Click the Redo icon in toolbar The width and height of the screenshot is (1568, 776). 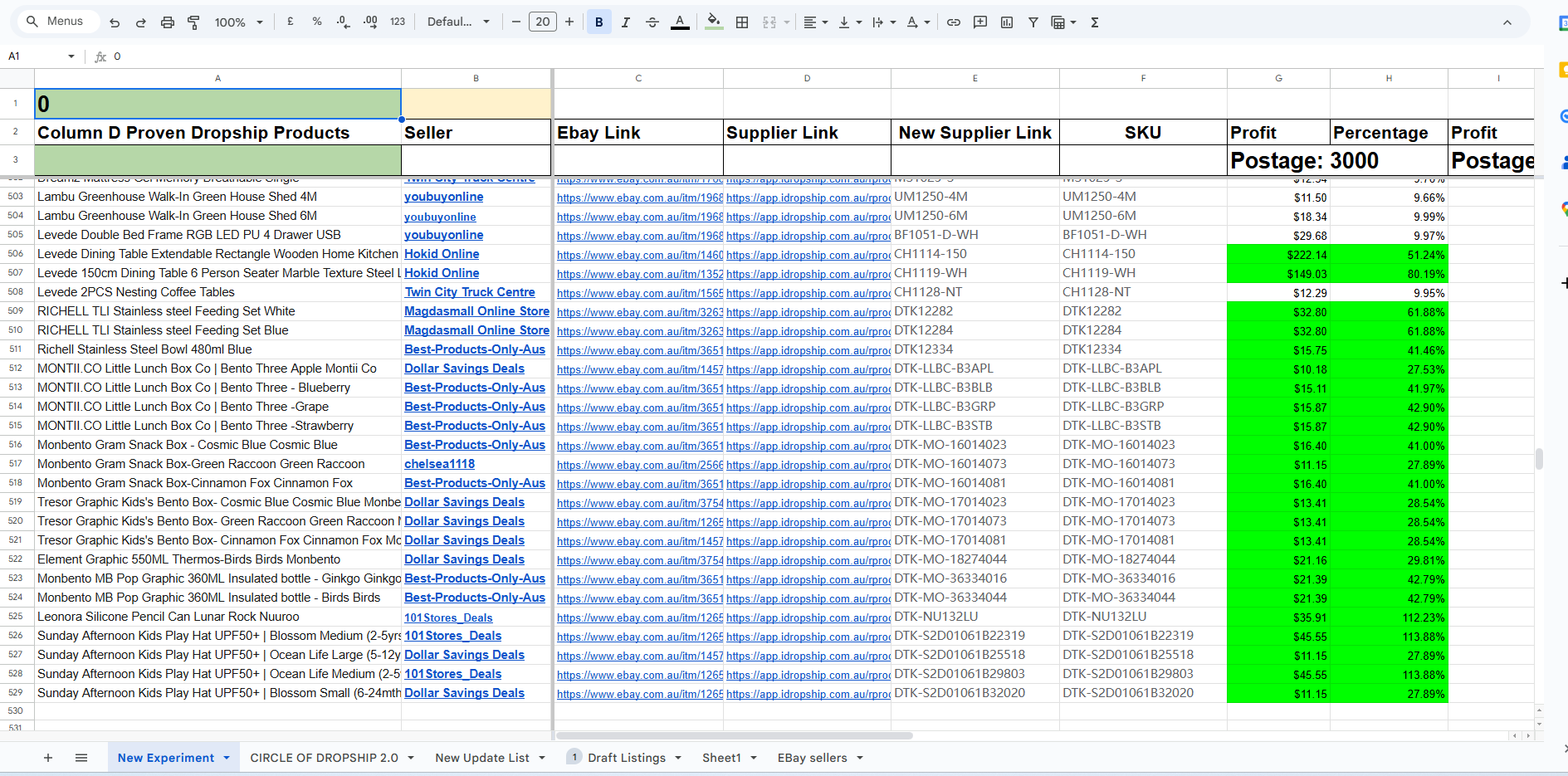(x=141, y=22)
